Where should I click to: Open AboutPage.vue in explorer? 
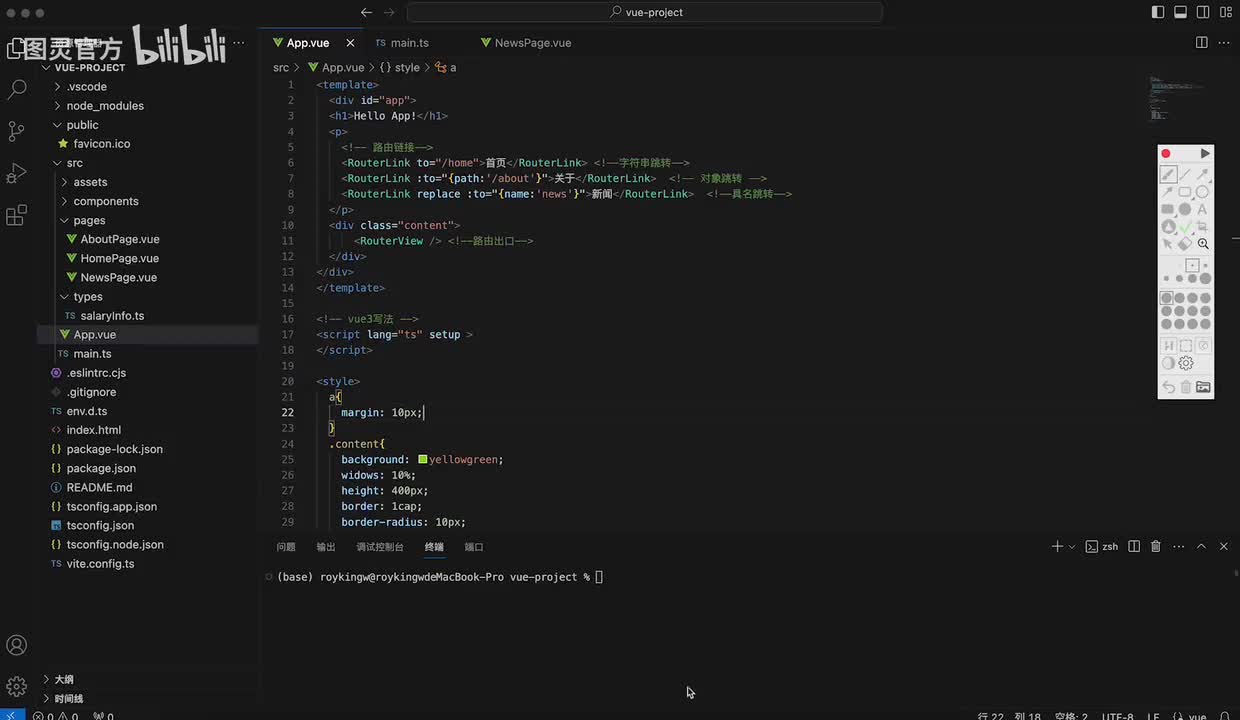[119, 239]
